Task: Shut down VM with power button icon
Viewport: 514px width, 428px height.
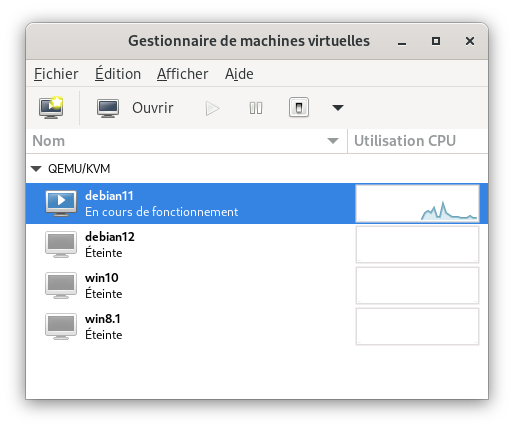Action: (x=299, y=107)
